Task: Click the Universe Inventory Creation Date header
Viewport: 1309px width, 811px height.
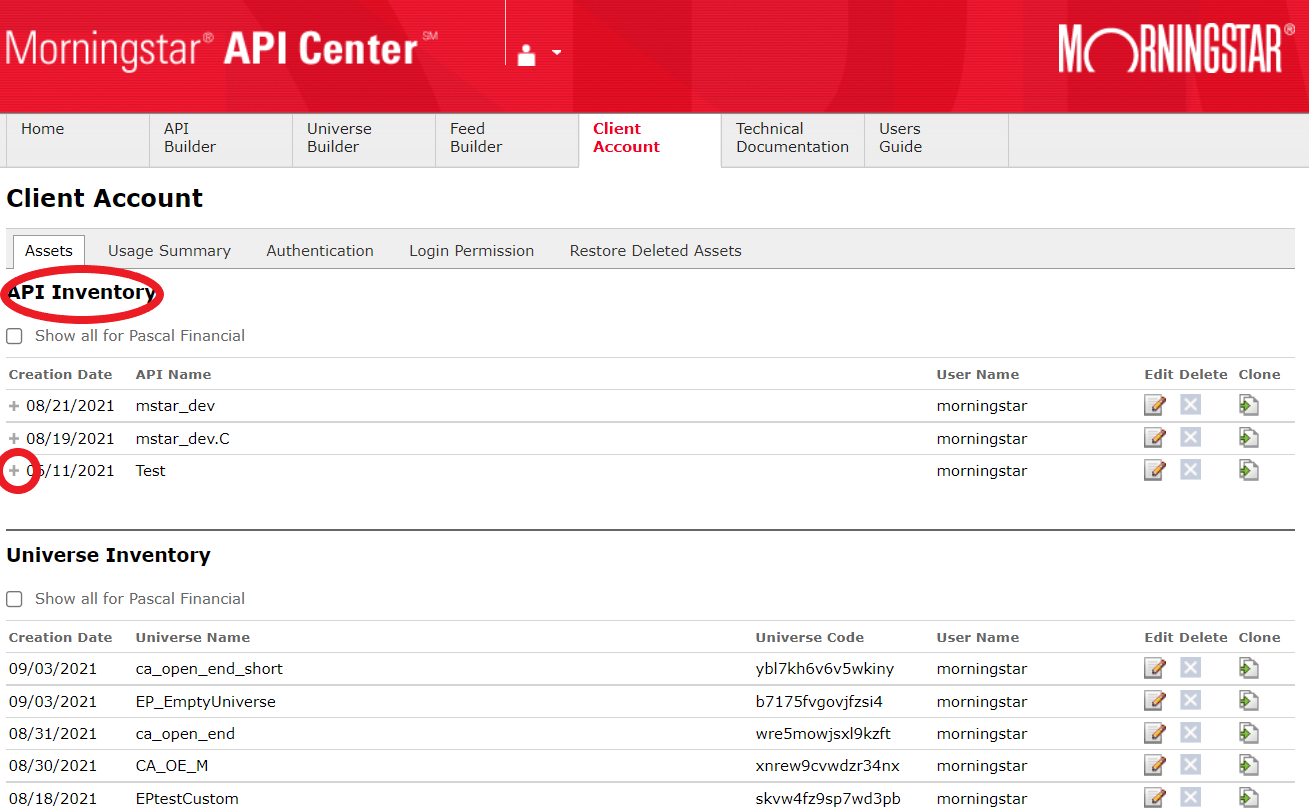Action: [x=61, y=638]
